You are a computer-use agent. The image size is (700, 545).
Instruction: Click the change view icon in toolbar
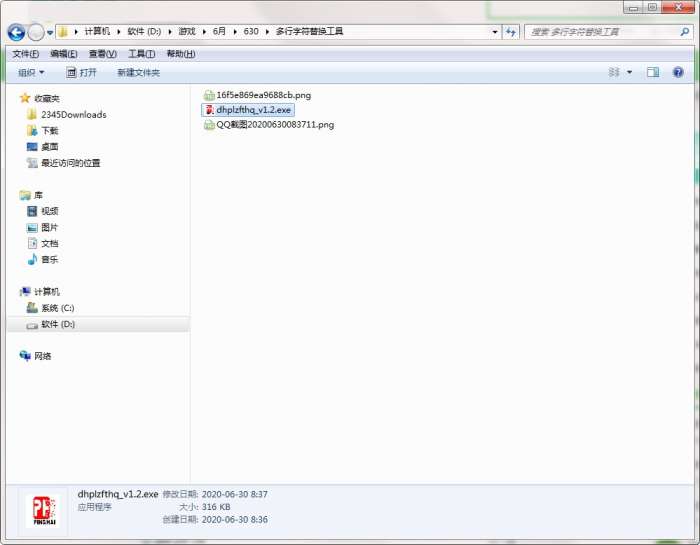point(614,72)
